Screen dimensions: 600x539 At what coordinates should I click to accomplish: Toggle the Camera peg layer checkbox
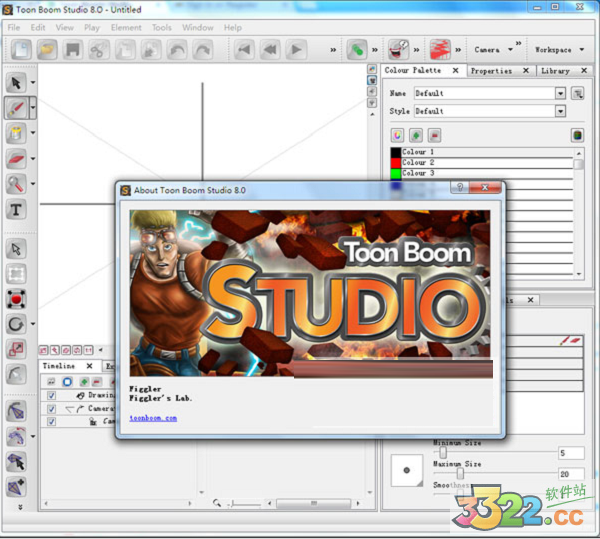(51, 409)
